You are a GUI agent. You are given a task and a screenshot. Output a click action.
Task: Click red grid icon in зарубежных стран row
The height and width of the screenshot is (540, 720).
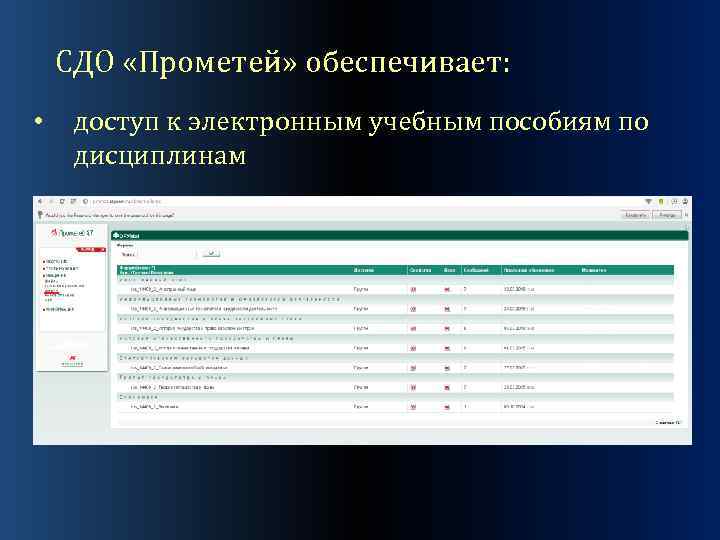tap(413, 329)
